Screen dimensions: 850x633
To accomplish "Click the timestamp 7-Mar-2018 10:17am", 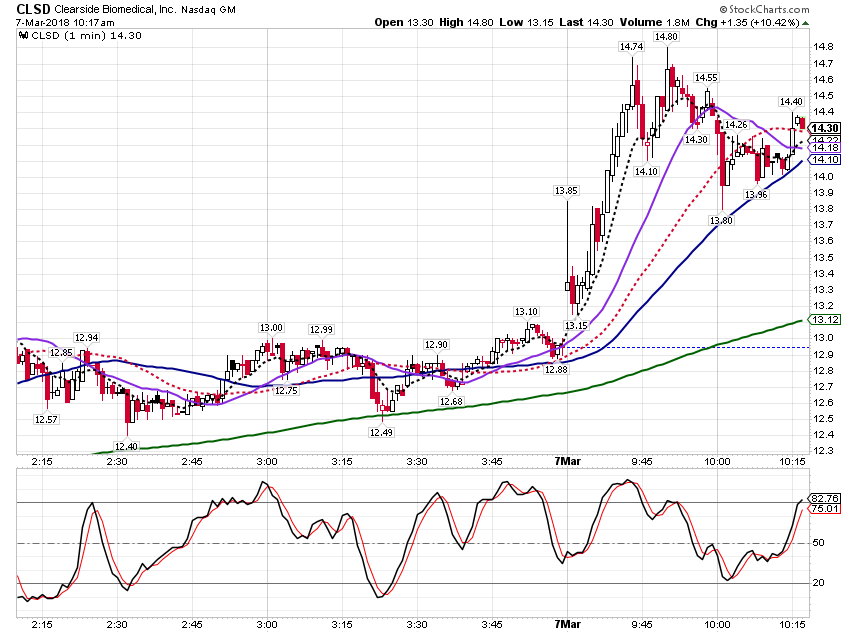I will [65, 22].
